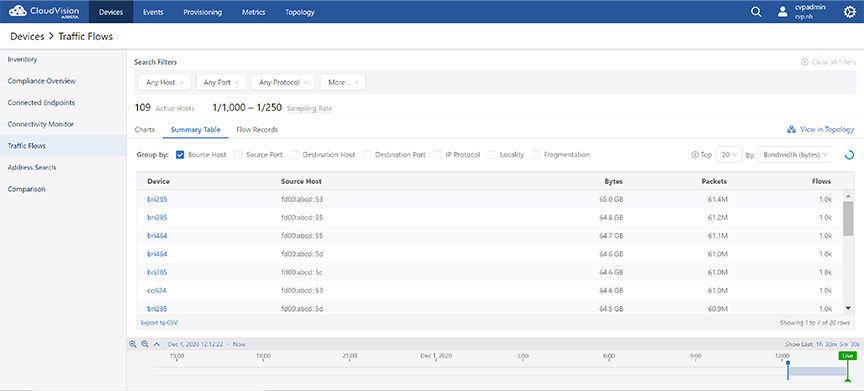Click the refresh spinner icon

(x=849, y=155)
